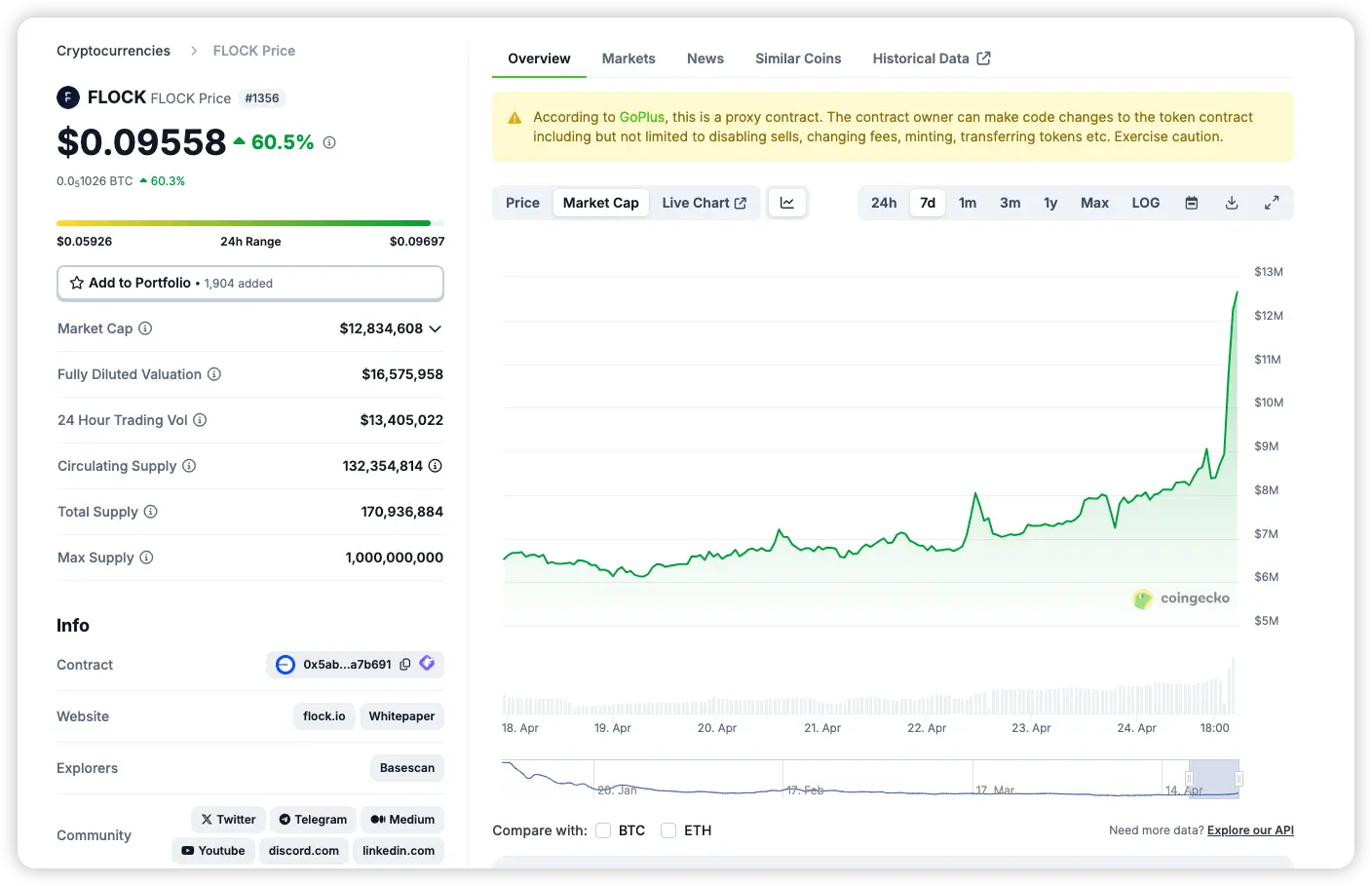Expand chart to fullscreen
The image size is (1372, 886).
tap(1272, 203)
